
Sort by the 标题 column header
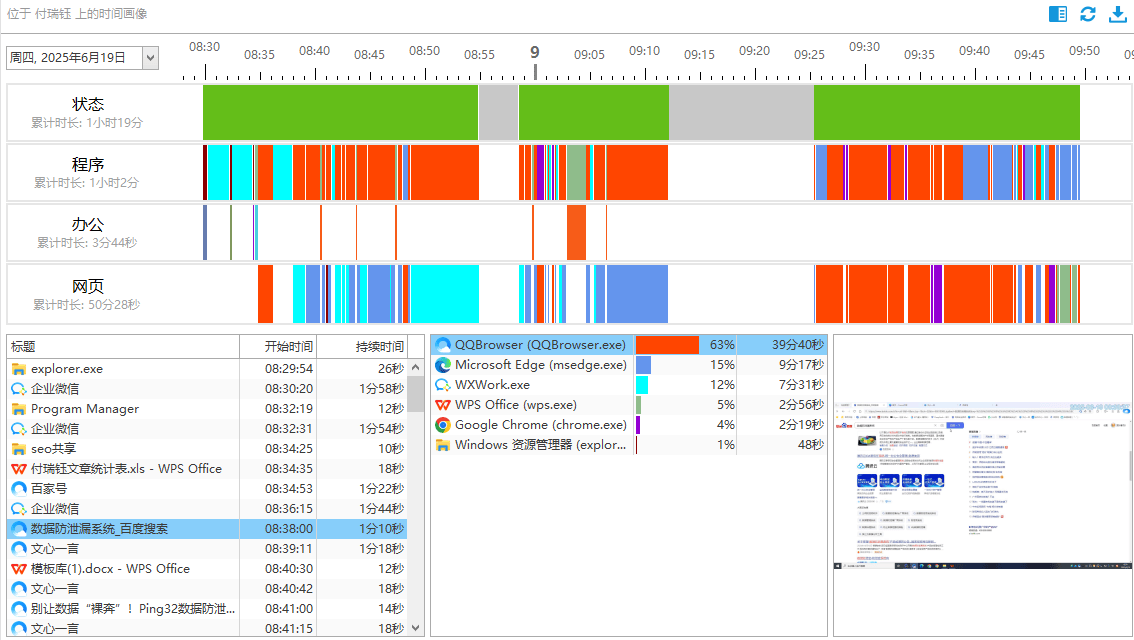coord(123,347)
